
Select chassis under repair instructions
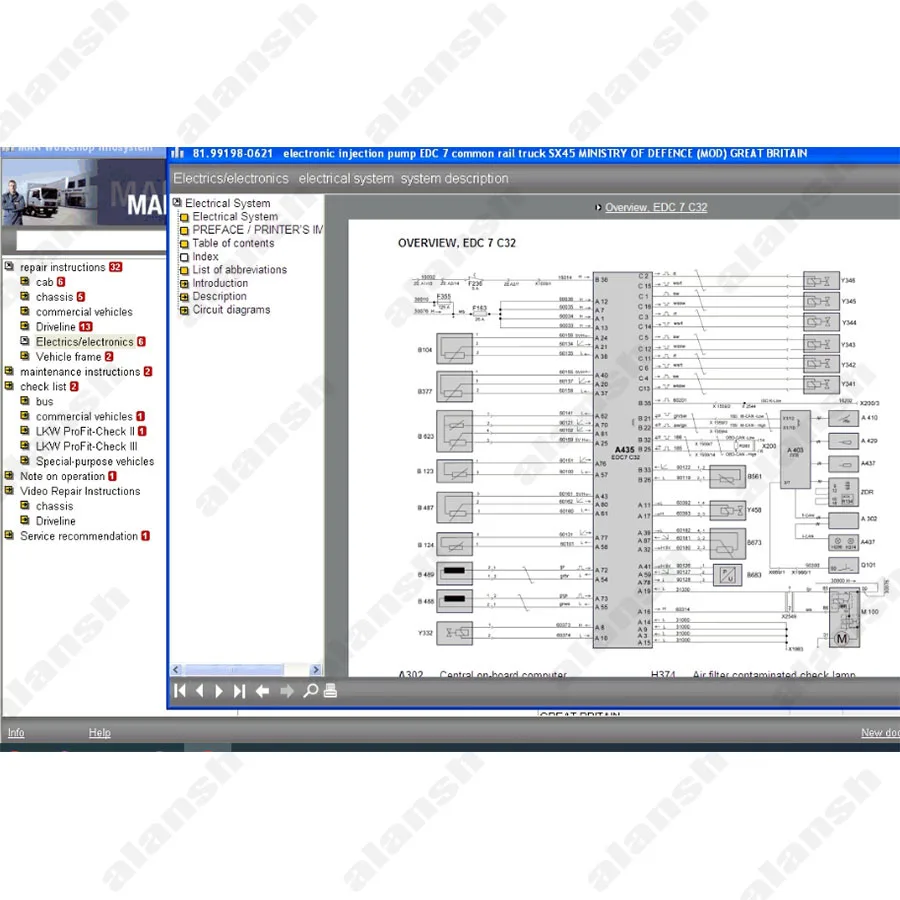pyautogui.click(x=55, y=297)
